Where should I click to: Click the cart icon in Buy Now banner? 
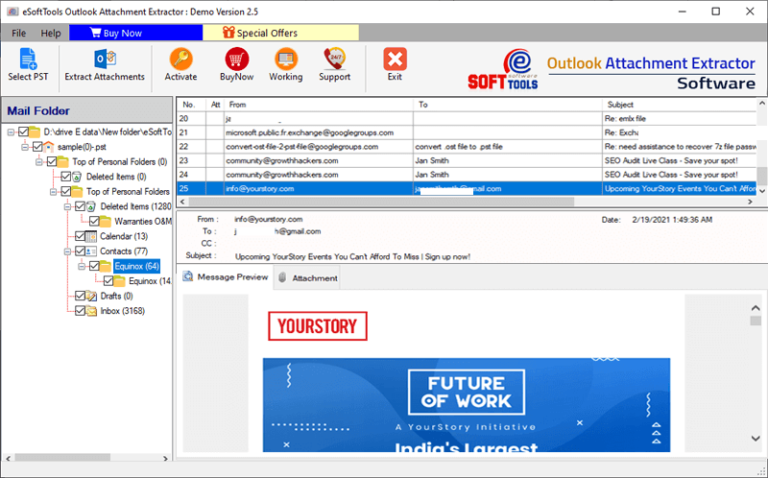(x=95, y=33)
